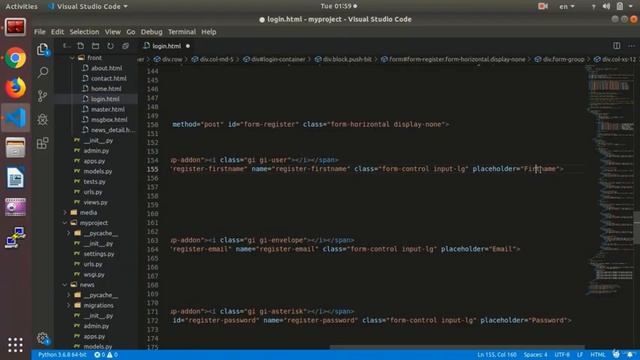Show Applications grid in the dock
This screenshot has width=640, height=360.
[x=16, y=345]
